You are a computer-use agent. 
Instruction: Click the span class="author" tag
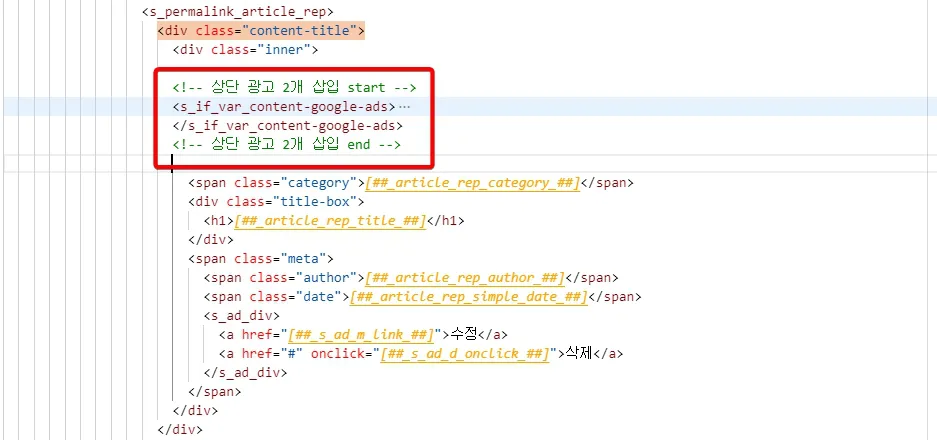point(284,277)
